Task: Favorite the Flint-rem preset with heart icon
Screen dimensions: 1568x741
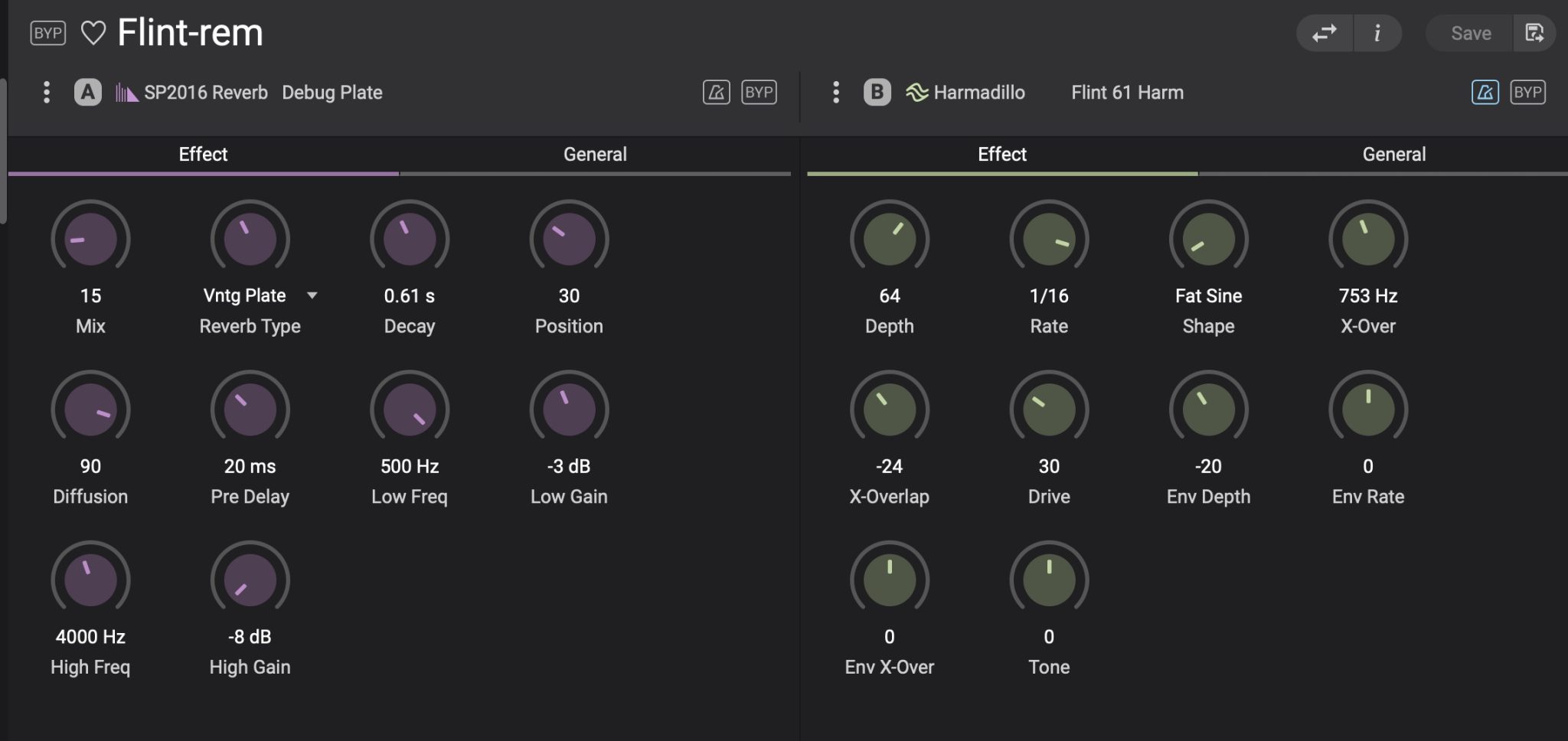Action: point(93,33)
